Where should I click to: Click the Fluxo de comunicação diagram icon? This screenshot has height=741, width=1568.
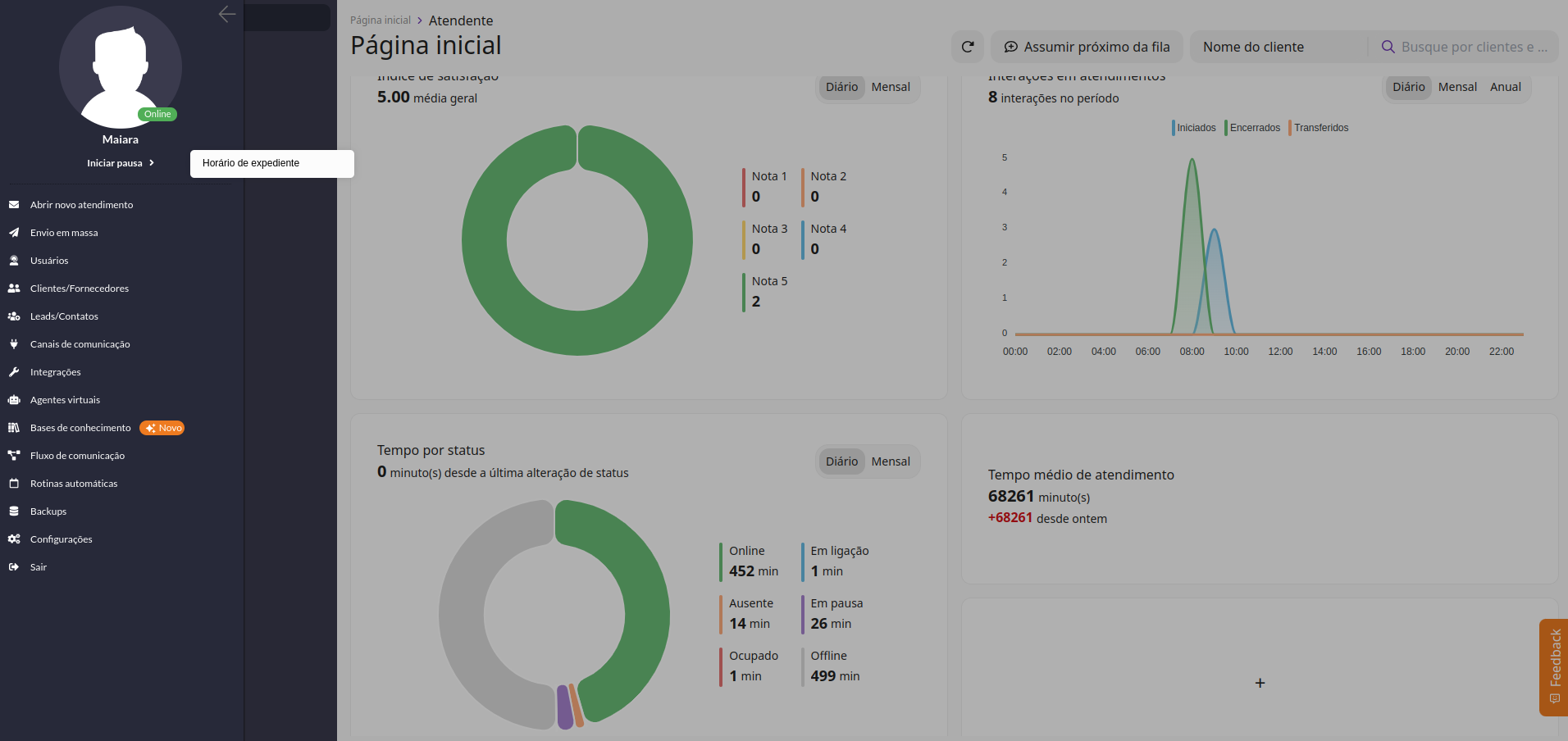[14, 456]
